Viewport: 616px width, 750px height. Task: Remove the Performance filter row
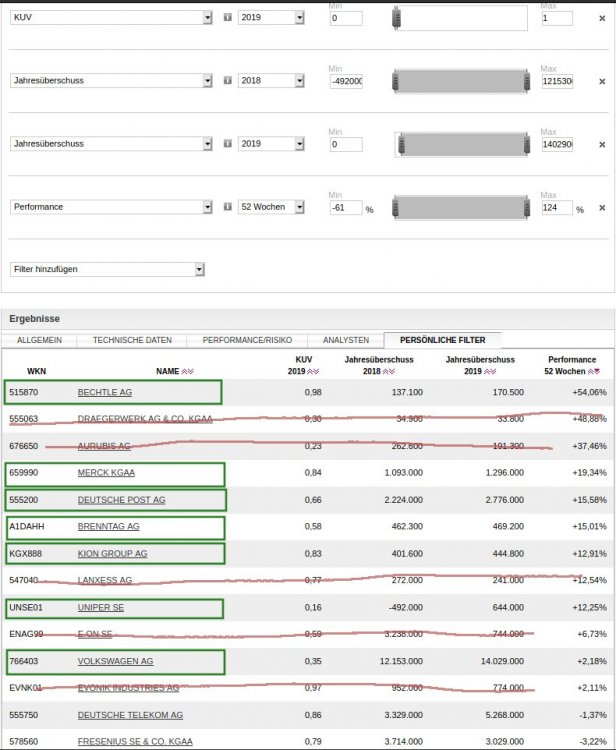point(602,208)
